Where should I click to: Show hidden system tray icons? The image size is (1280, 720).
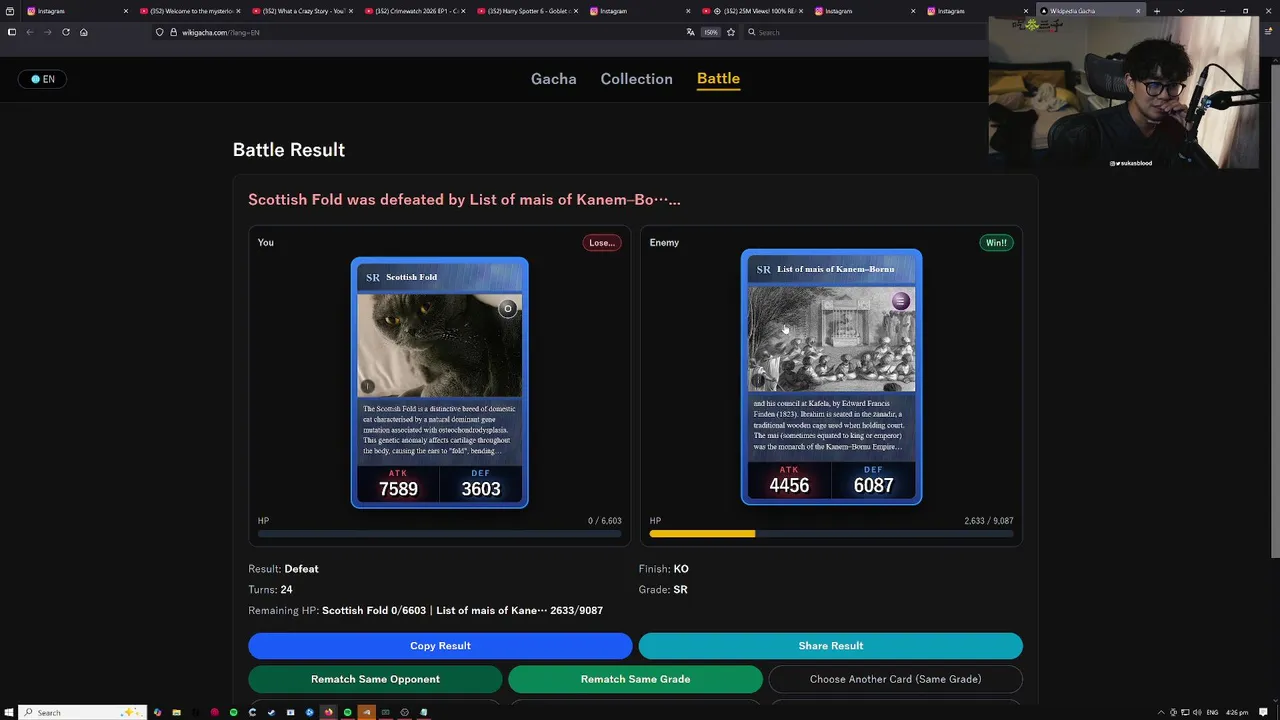coord(1161,712)
